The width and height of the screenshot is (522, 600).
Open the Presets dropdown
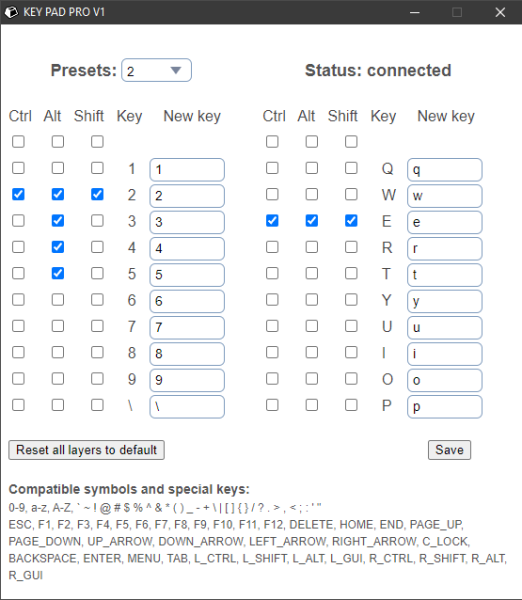(x=157, y=70)
